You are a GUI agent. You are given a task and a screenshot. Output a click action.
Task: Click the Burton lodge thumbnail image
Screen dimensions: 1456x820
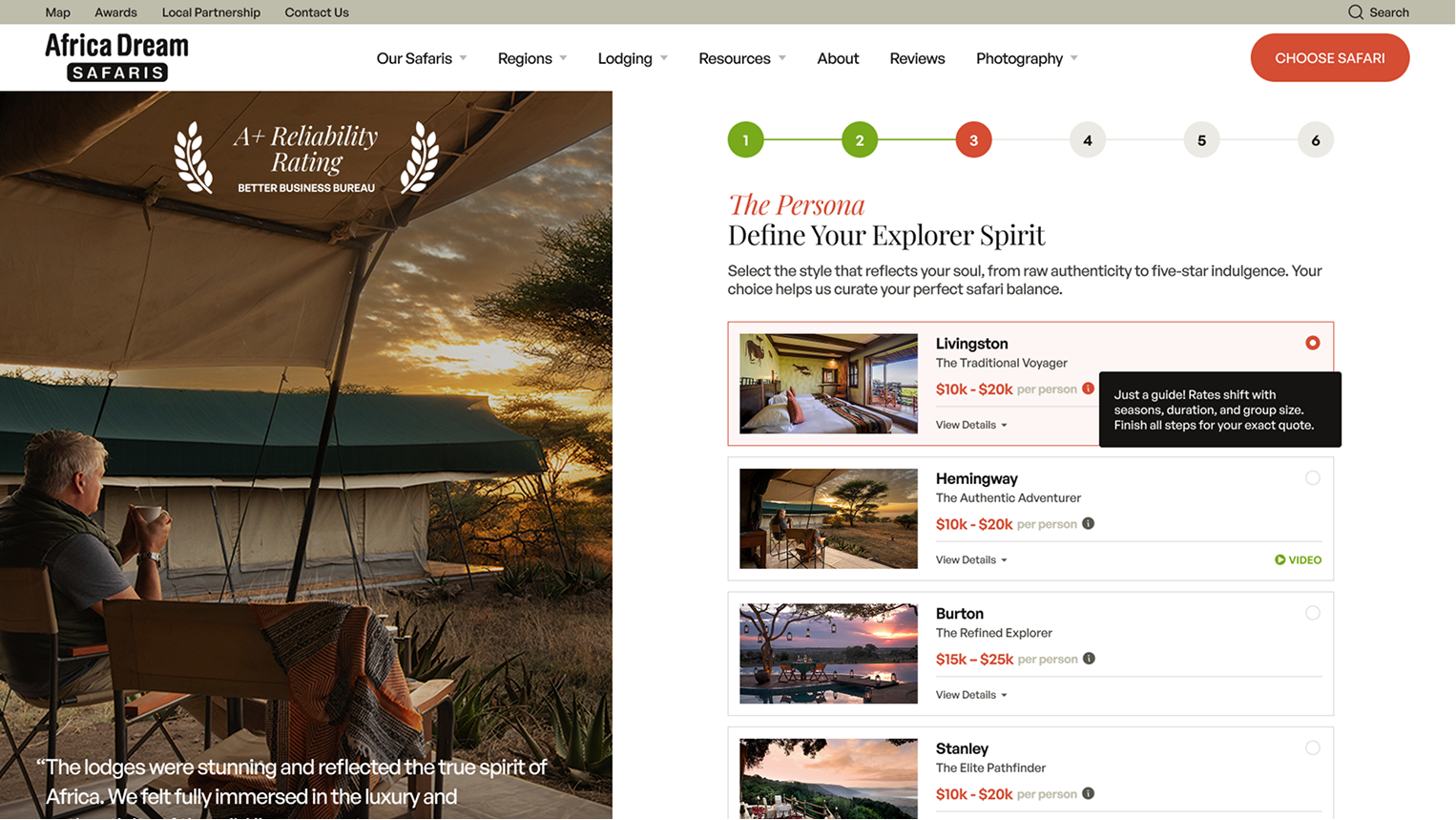828,653
